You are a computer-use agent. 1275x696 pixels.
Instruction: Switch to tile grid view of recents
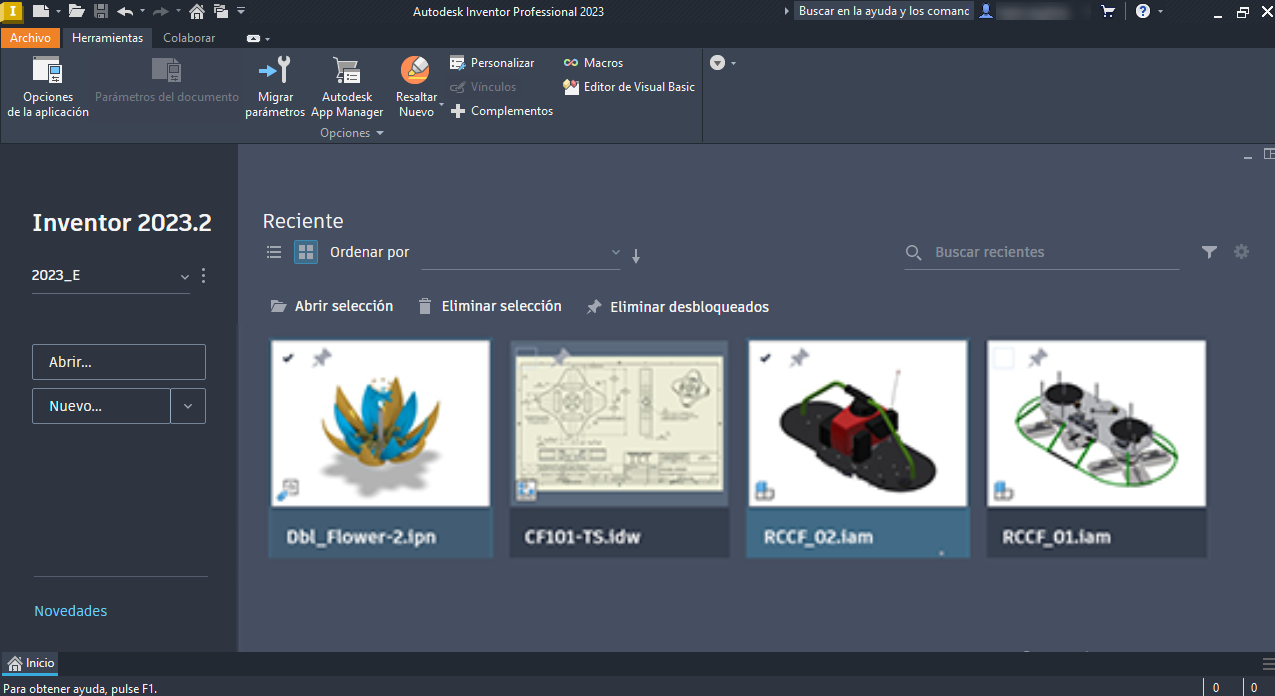pos(306,252)
